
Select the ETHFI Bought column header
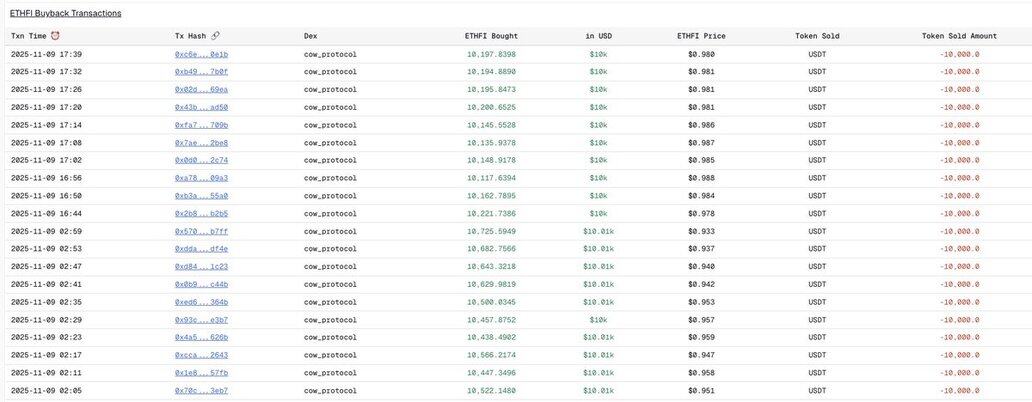(491, 36)
